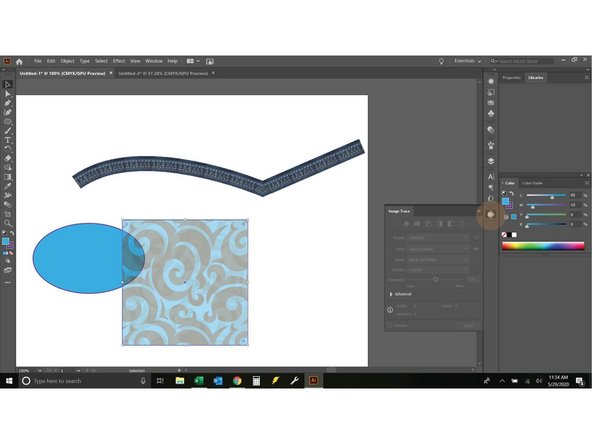Click the blue Fill swatch in toolbar

(6, 242)
